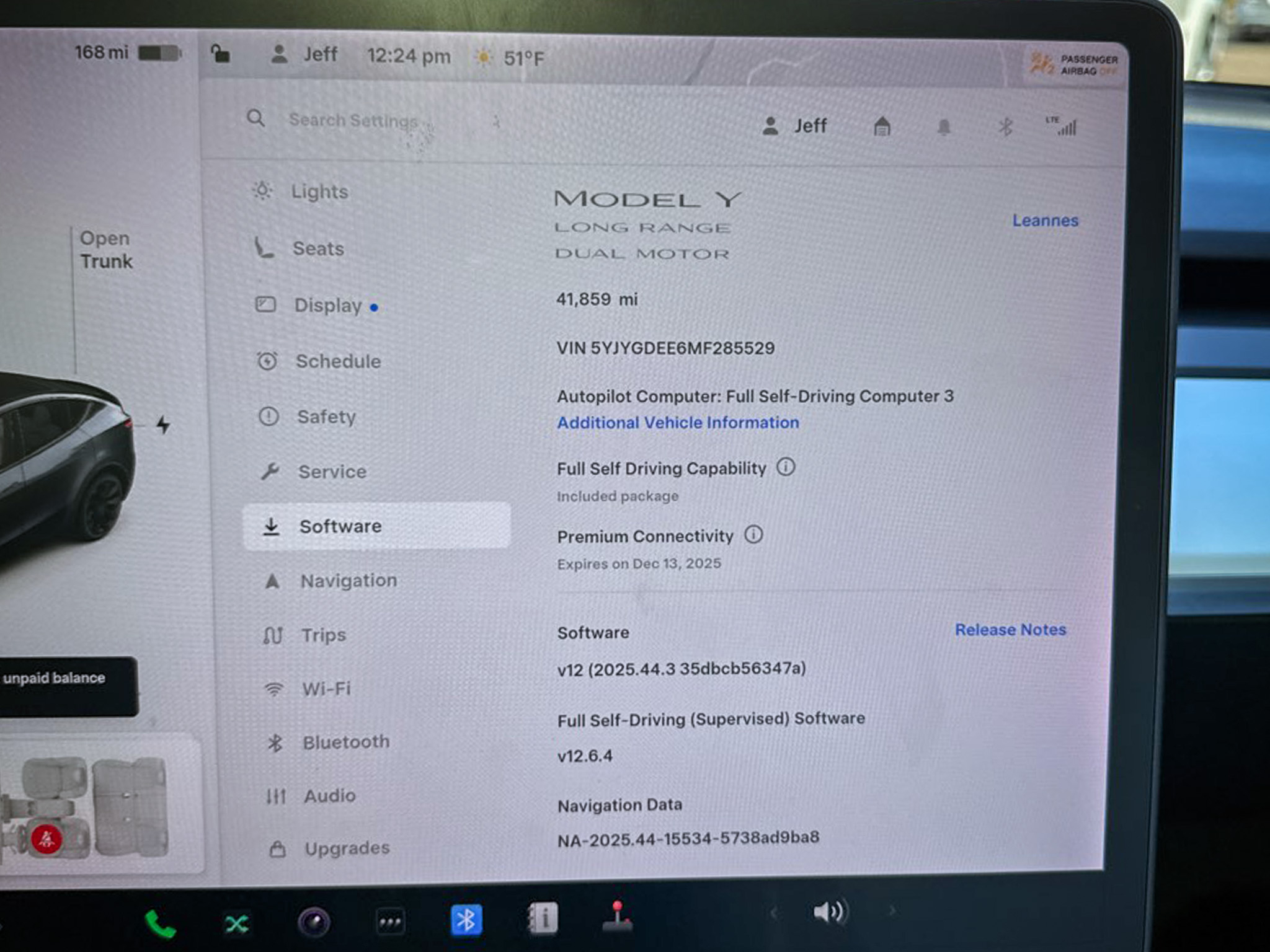Open Release Notes link

coord(1010,630)
